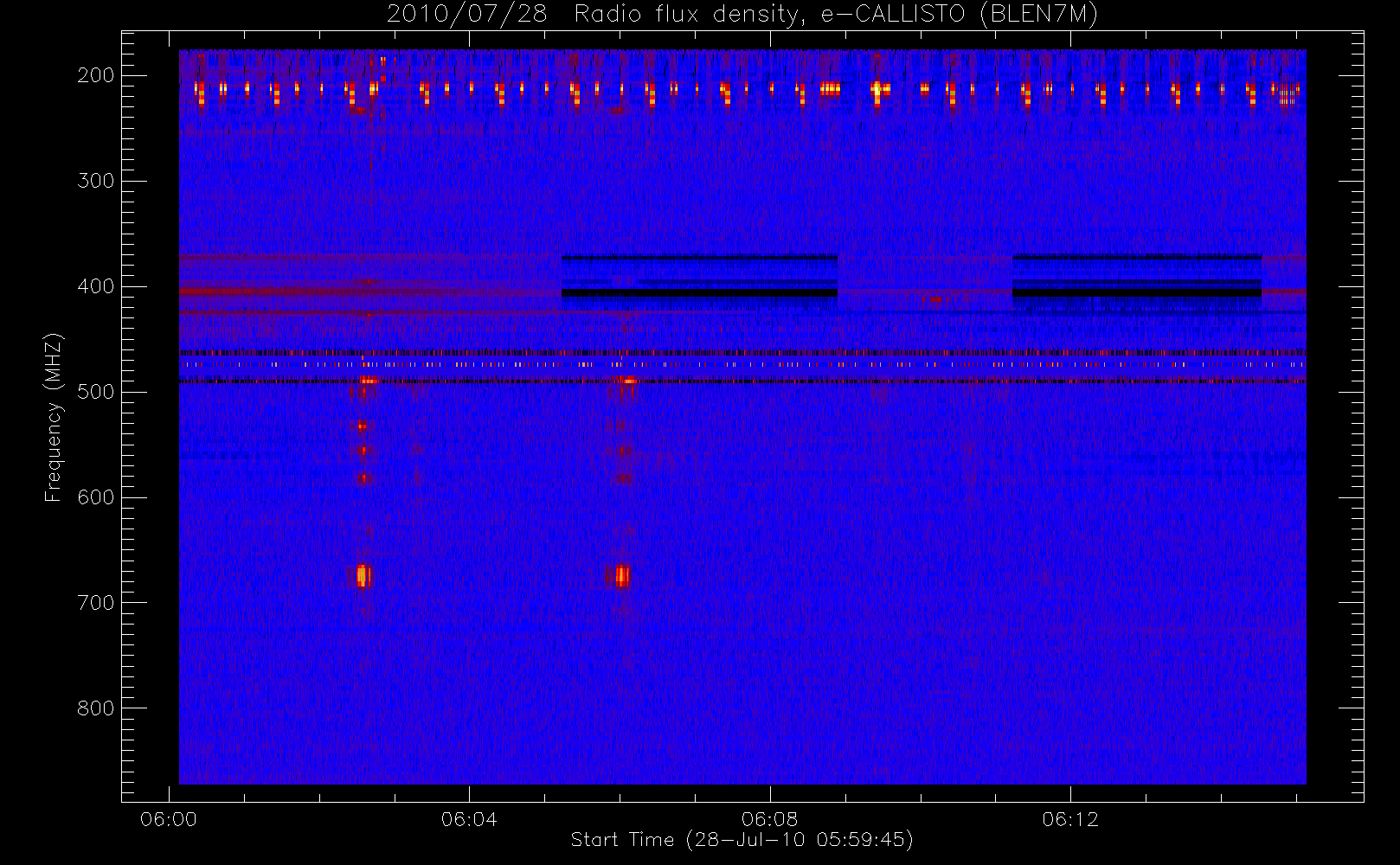Viewport: 1400px width, 865px height.
Task: Click the 06:04 time tick label
Action: [469, 819]
